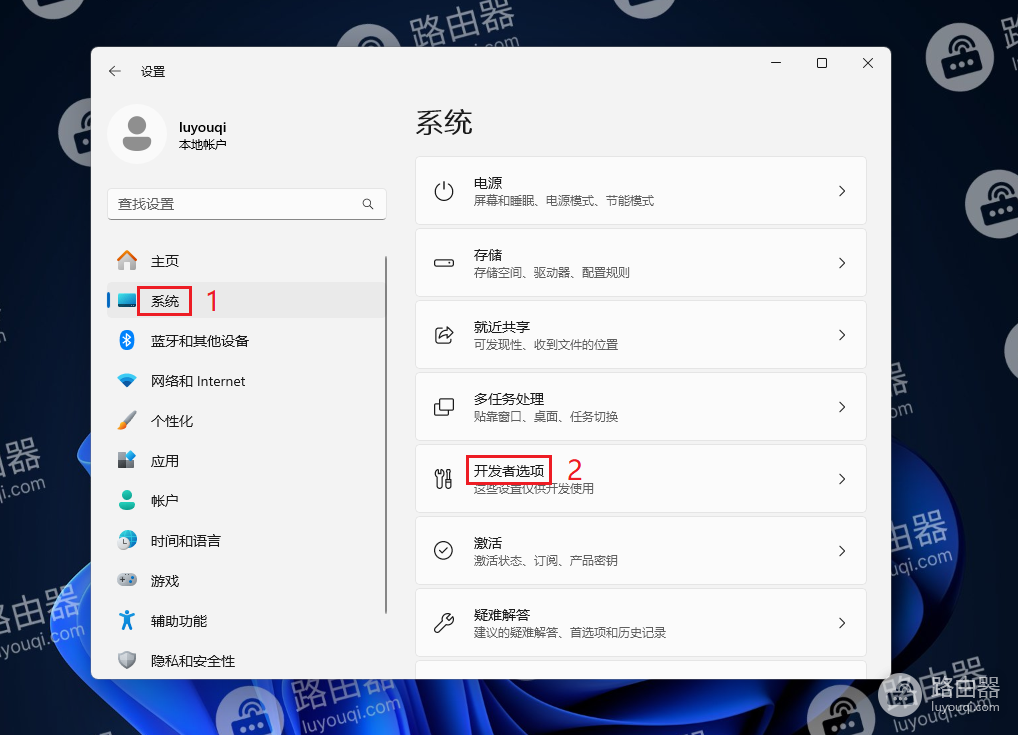
Task: Expand 多任务处理 chevron arrow
Action: click(842, 407)
